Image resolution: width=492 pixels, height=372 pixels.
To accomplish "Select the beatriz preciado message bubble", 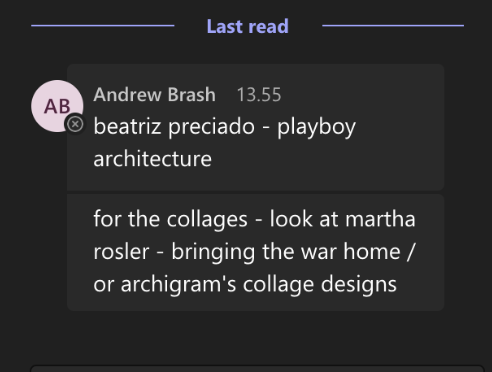I will [x=255, y=127].
